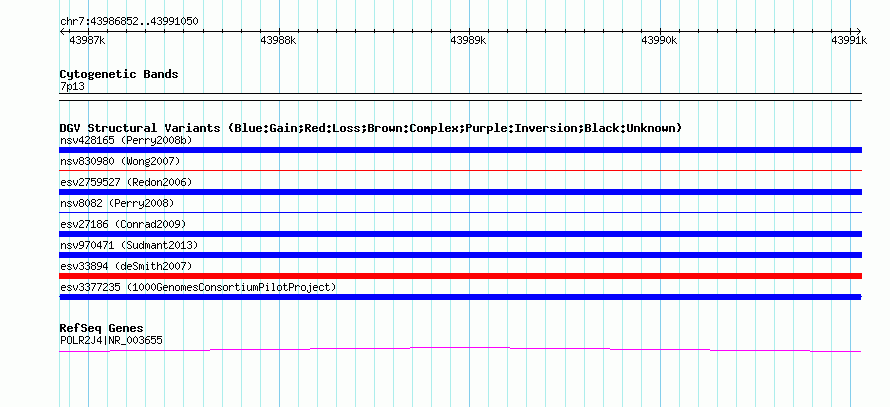
Task: Click the 43991k ruler tick label
Action: click(850, 40)
